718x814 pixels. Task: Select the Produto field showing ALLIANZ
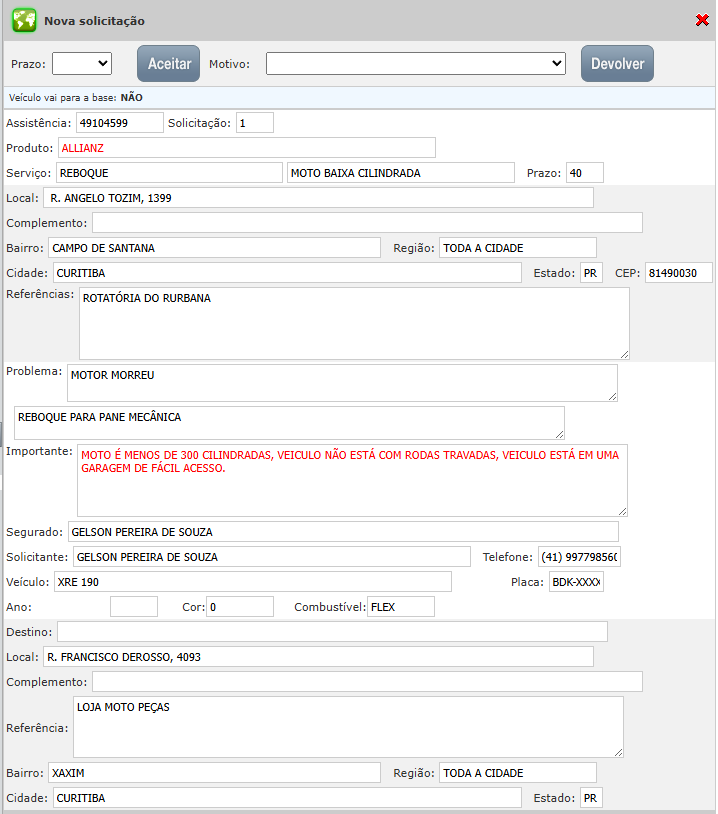[246, 148]
